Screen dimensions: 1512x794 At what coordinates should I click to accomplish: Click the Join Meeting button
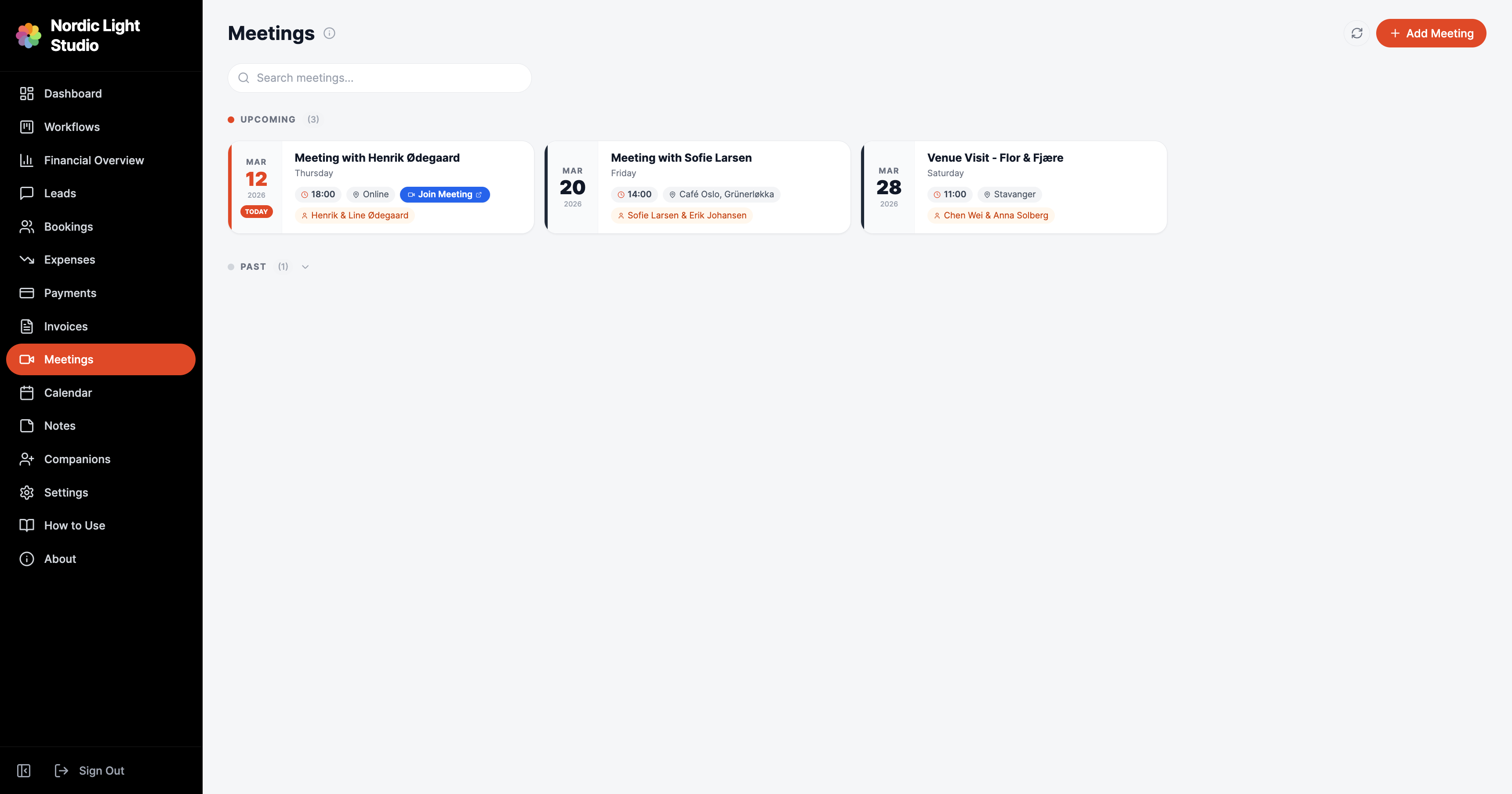pyautogui.click(x=444, y=194)
